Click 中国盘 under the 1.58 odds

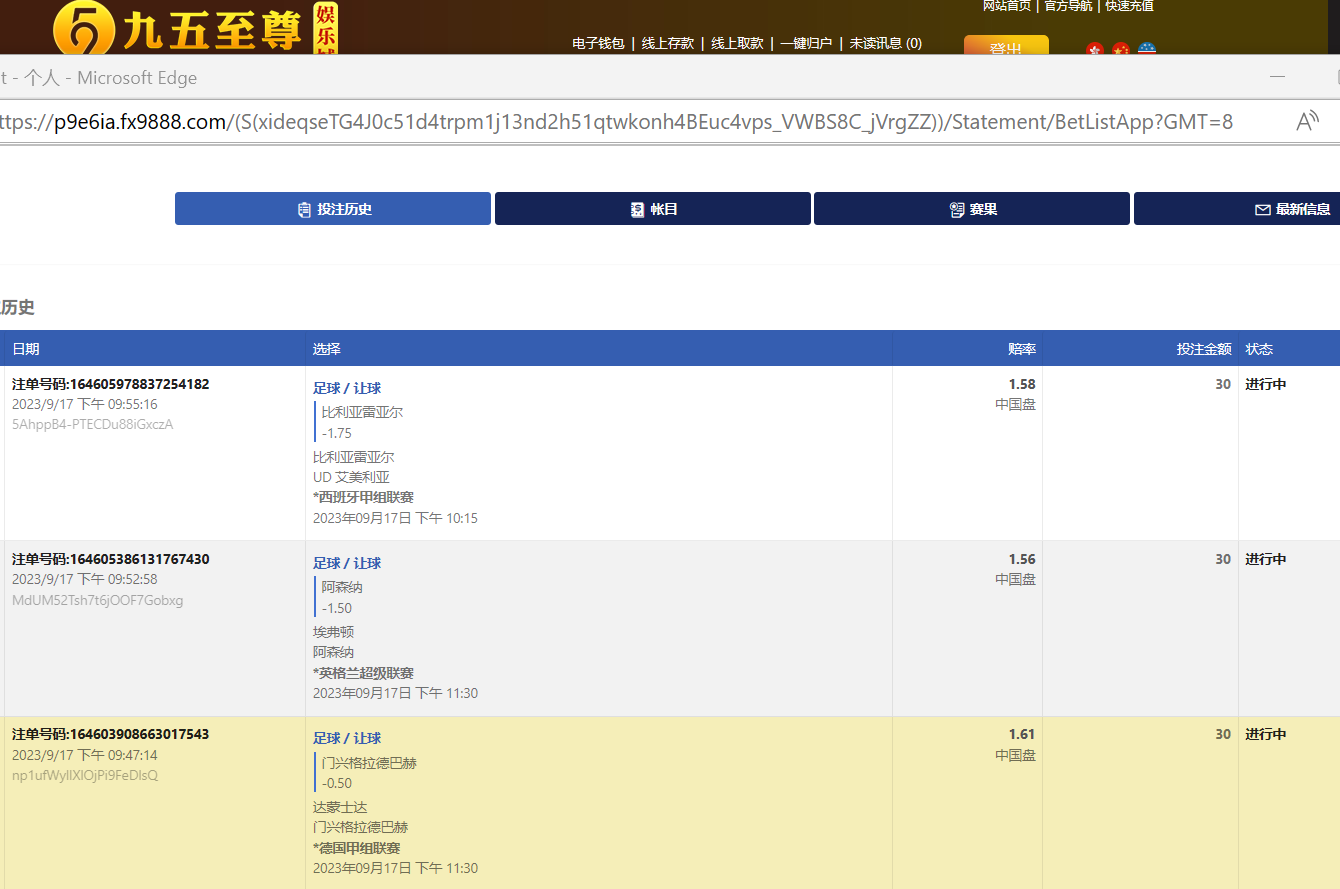point(1015,405)
